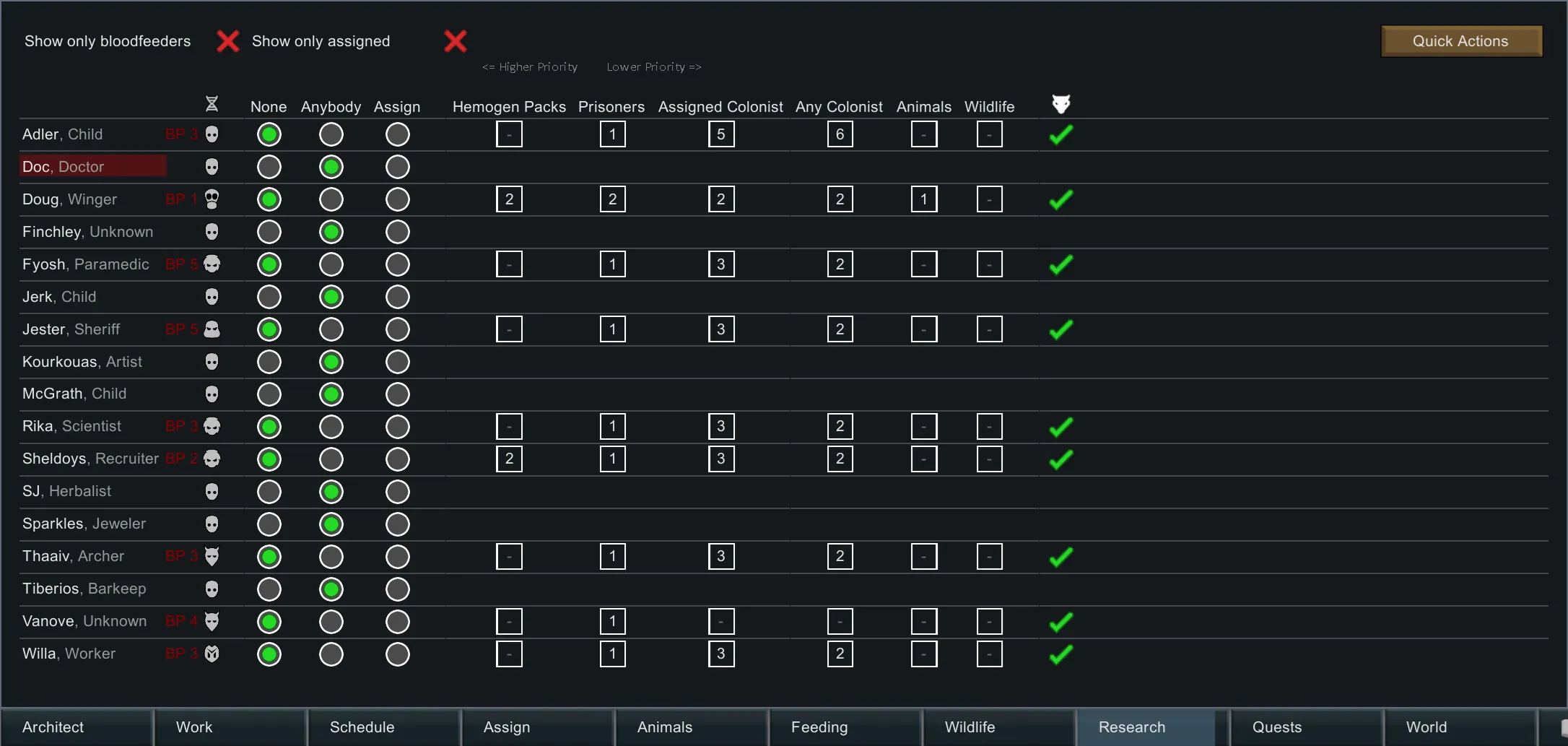Toggle the Show only assigned red X

(455, 41)
